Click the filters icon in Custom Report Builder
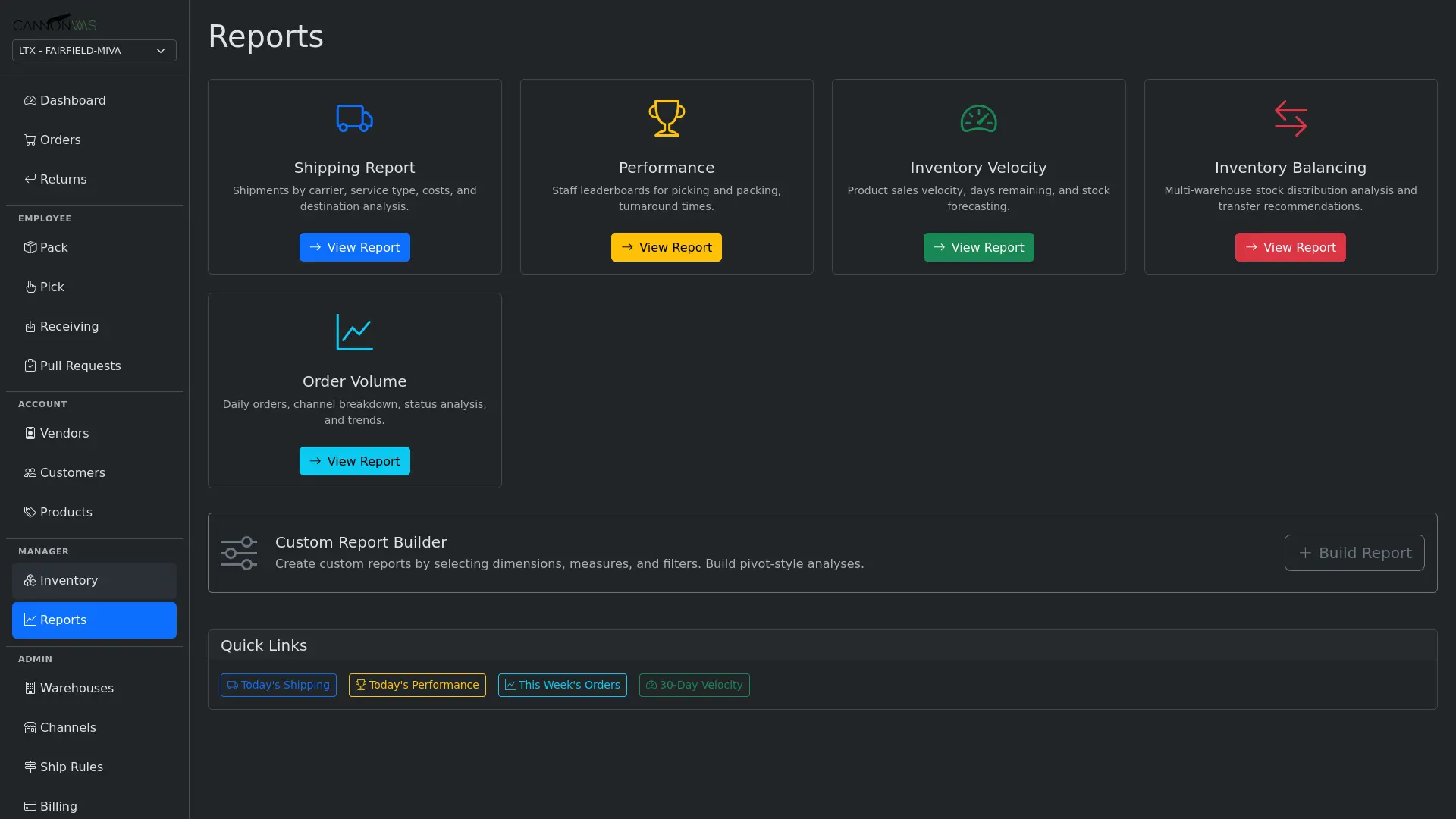This screenshot has height=819, width=1456. 238,553
